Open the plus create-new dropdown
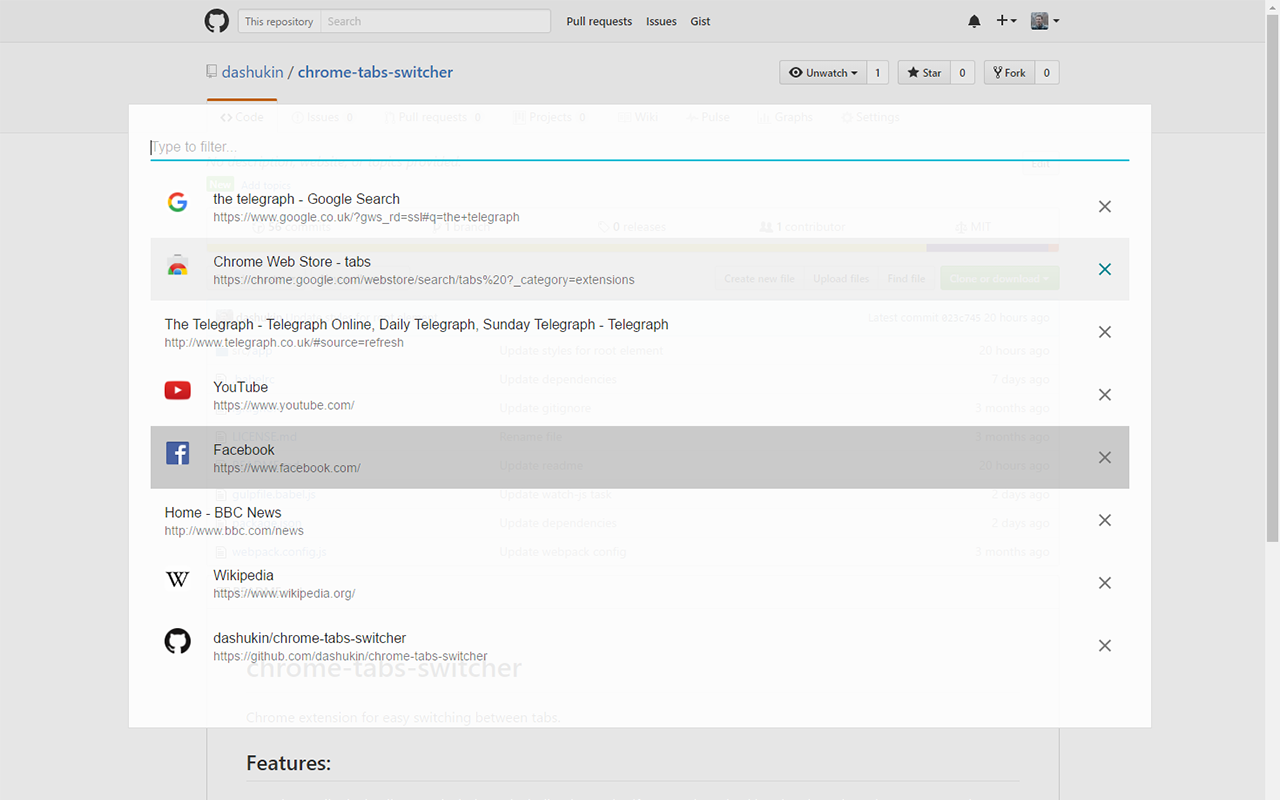1280x800 pixels. 1006,21
